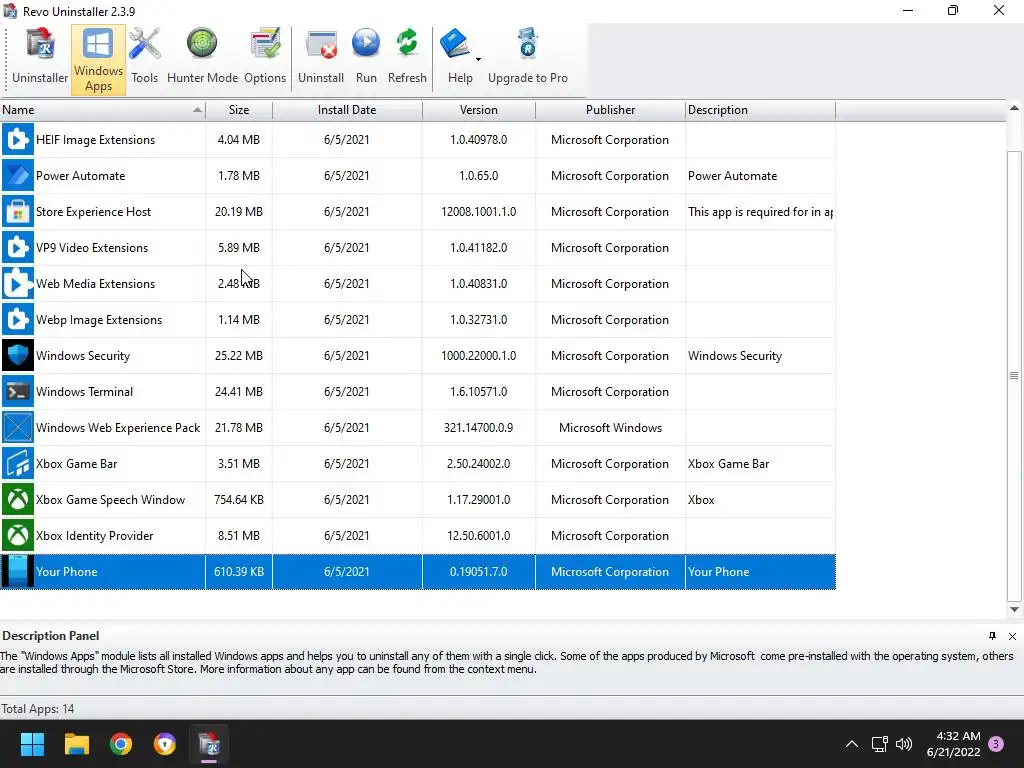The height and width of the screenshot is (768, 1024).
Task: Select Xbox Game Speech Window icon
Action: click(18, 499)
